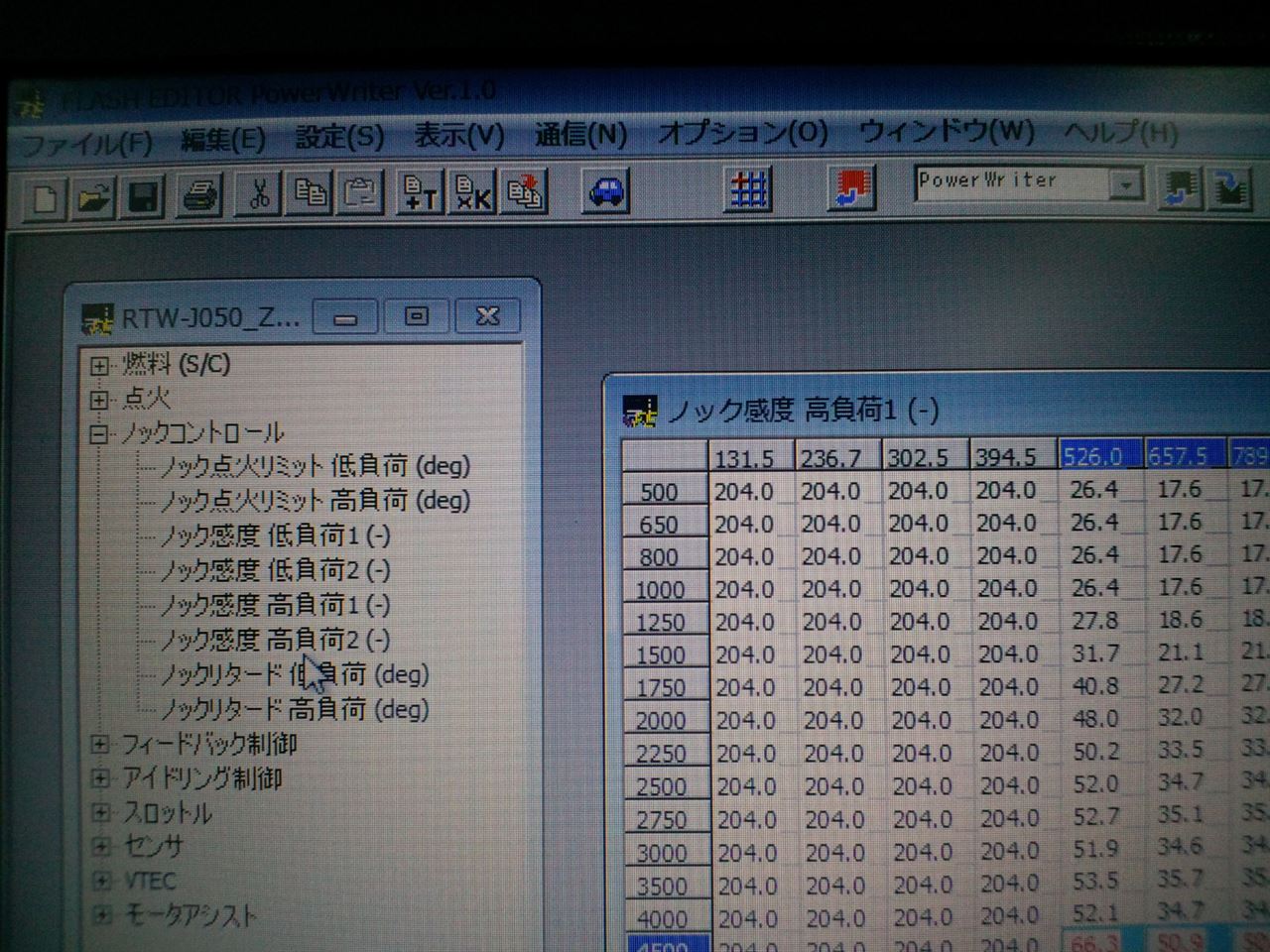Viewport: 1270px width, 952px height.
Task: Click the grid table icon
Action: [x=750, y=188]
